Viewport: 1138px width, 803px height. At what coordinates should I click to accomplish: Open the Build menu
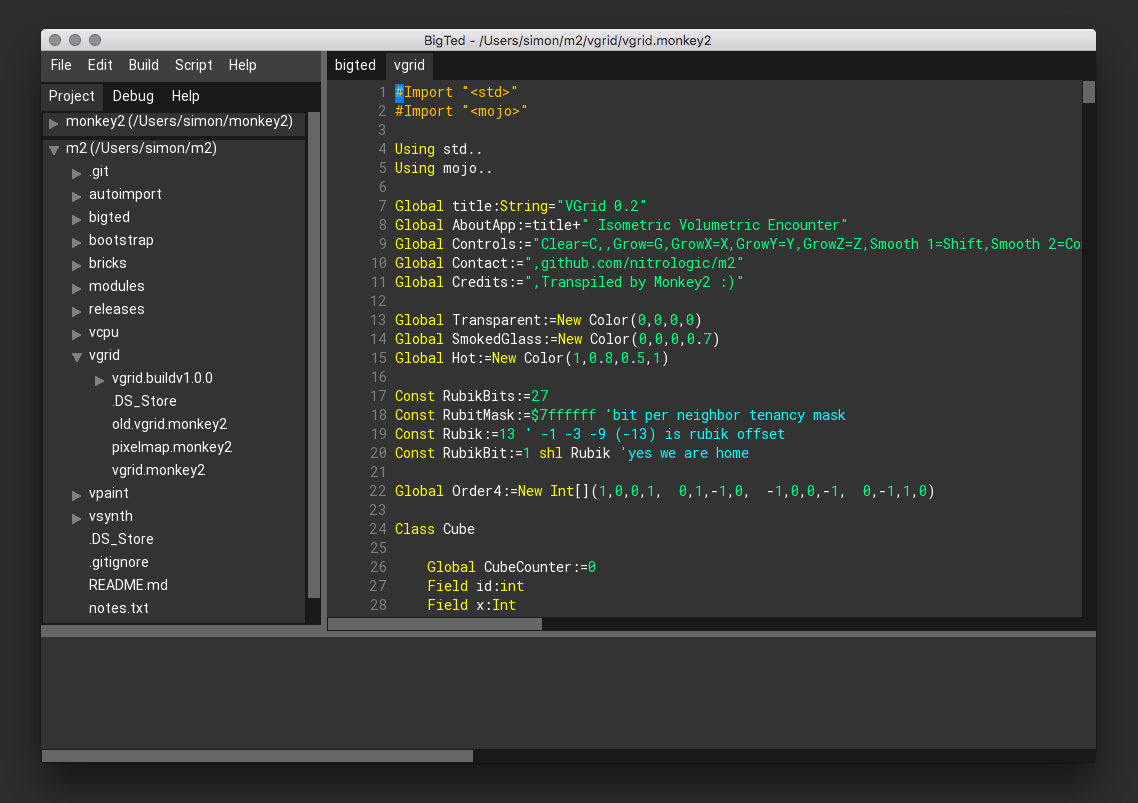point(143,65)
